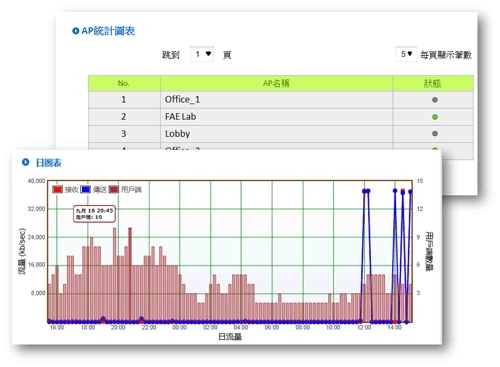Click the 12:00 x-axis tick label
The height and width of the screenshot is (367, 500).
pyautogui.click(x=364, y=328)
